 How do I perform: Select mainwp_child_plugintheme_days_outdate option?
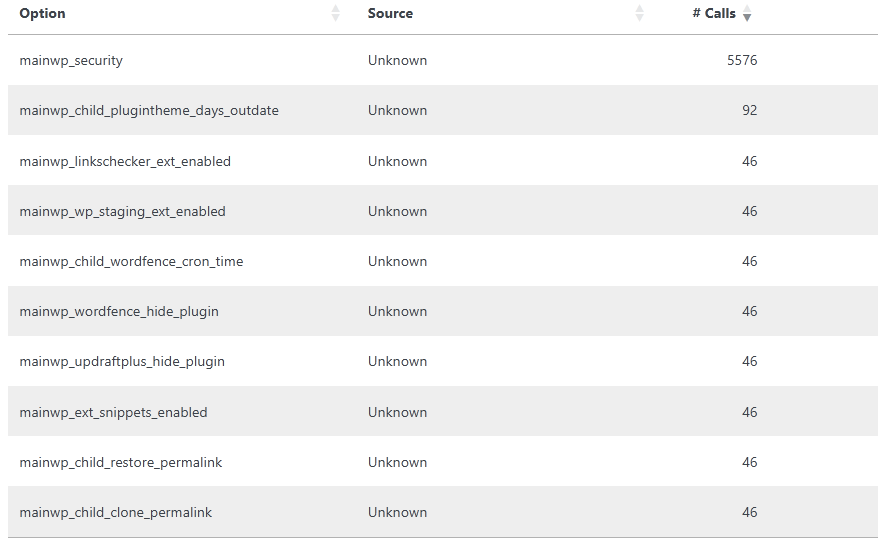pyautogui.click(x=149, y=110)
